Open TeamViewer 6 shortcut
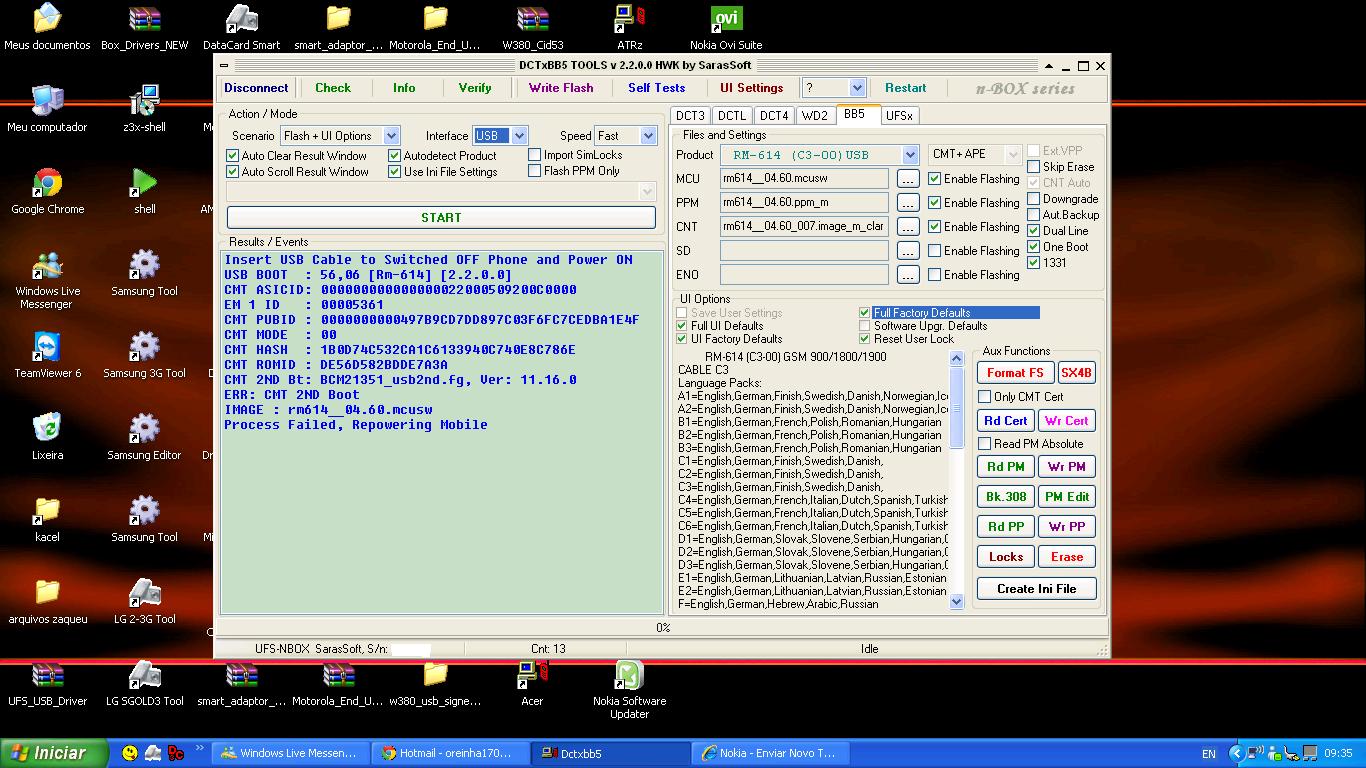The image size is (1366, 768). pyautogui.click(x=47, y=355)
